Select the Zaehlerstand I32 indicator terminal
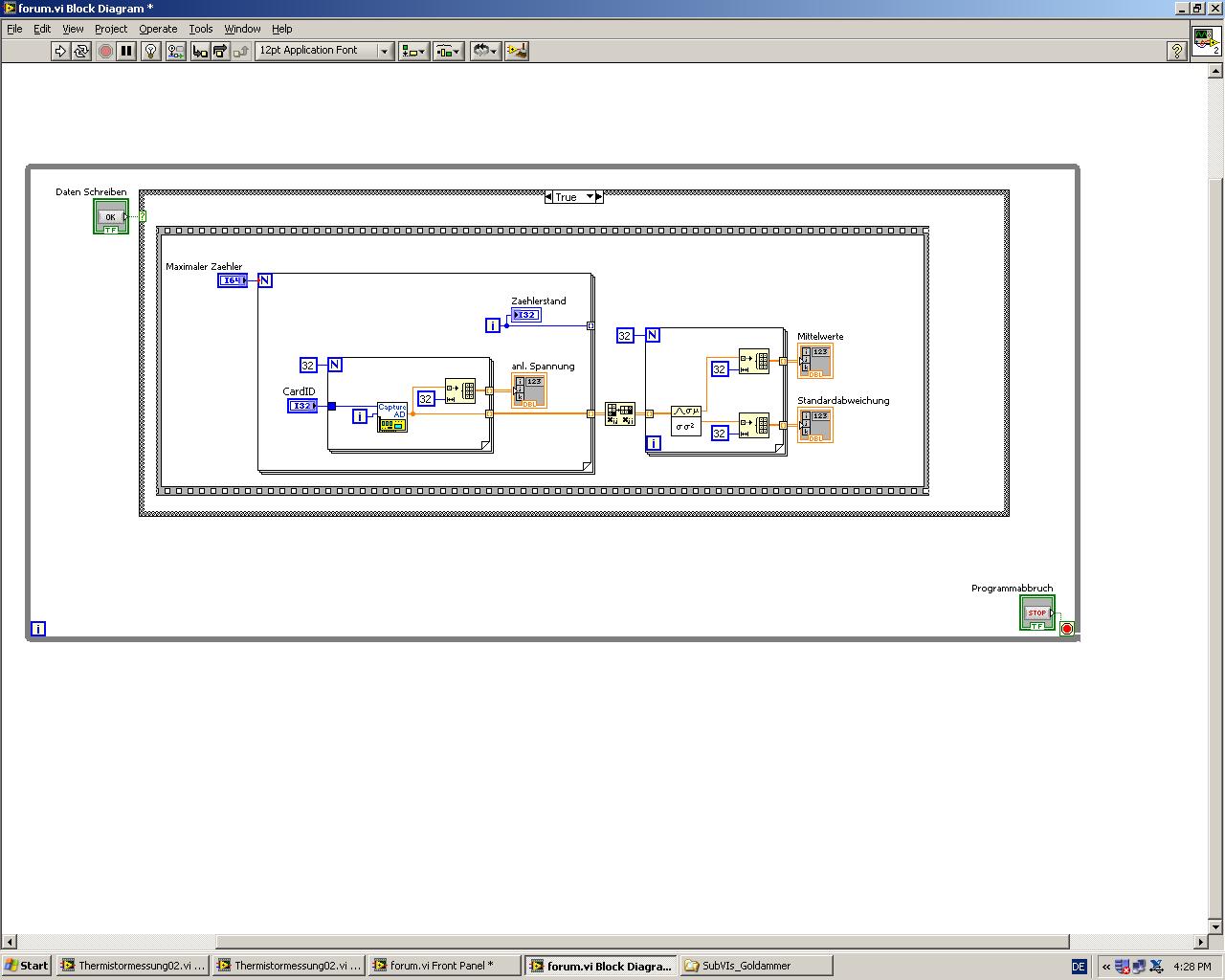The height and width of the screenshot is (980, 1225). click(x=526, y=315)
